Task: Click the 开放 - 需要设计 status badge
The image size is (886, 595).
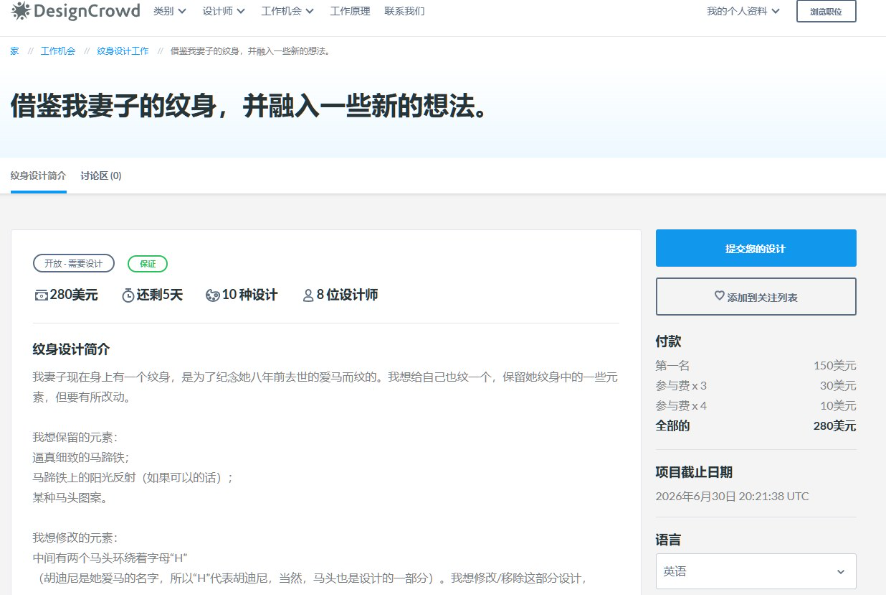Action: 73,263
